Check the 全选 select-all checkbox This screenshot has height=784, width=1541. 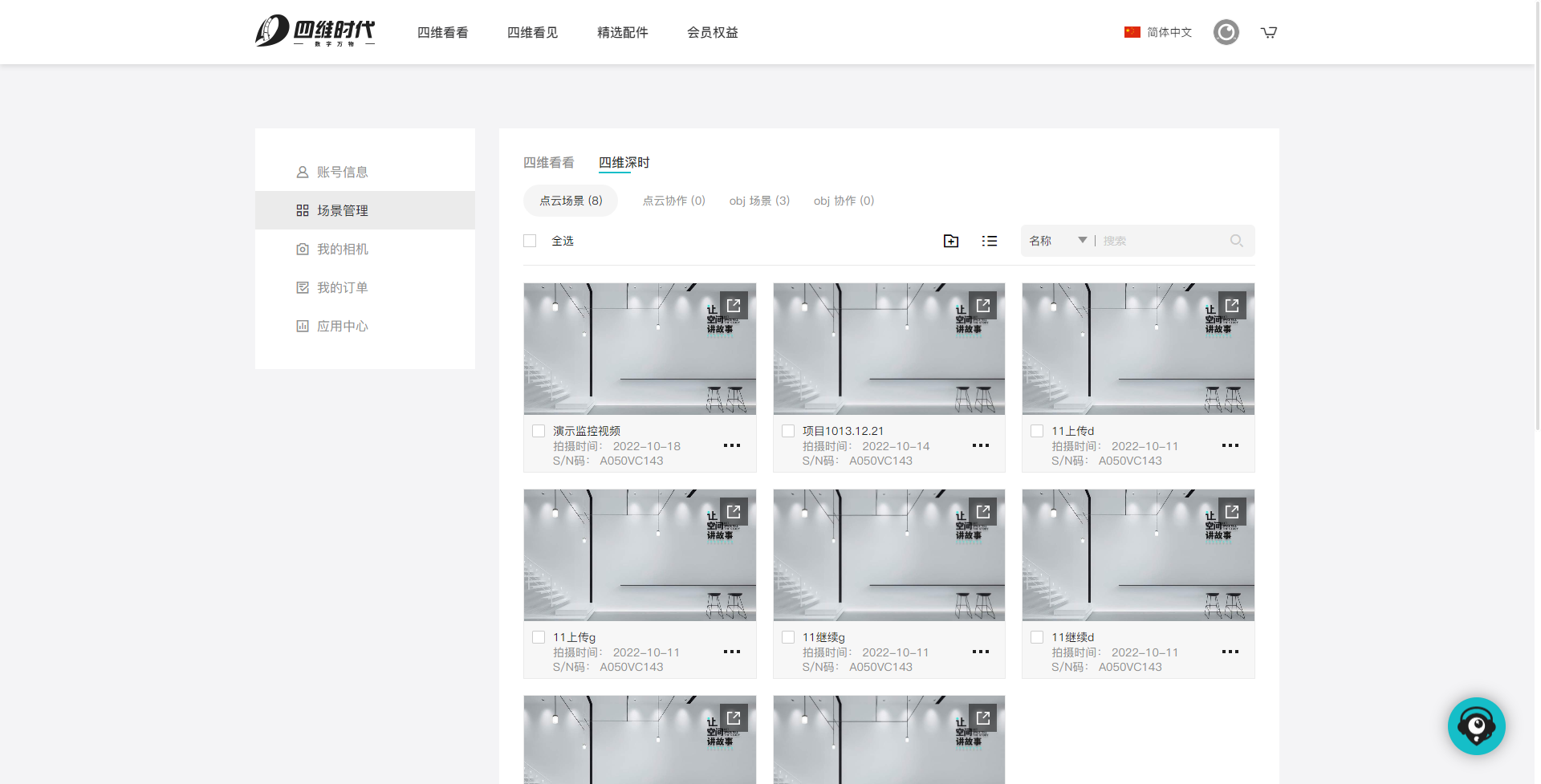click(530, 241)
